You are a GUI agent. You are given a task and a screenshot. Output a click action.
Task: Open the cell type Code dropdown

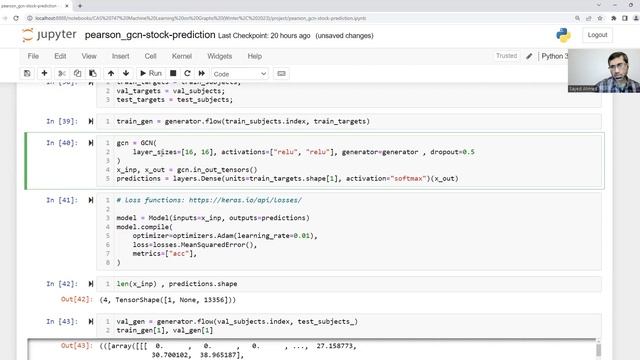point(240,74)
